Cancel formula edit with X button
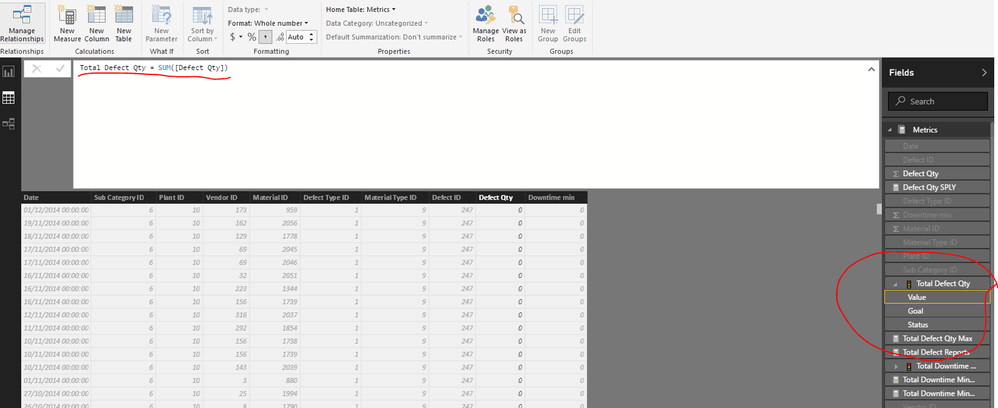Screen dimensions: 998x408 coord(37,68)
